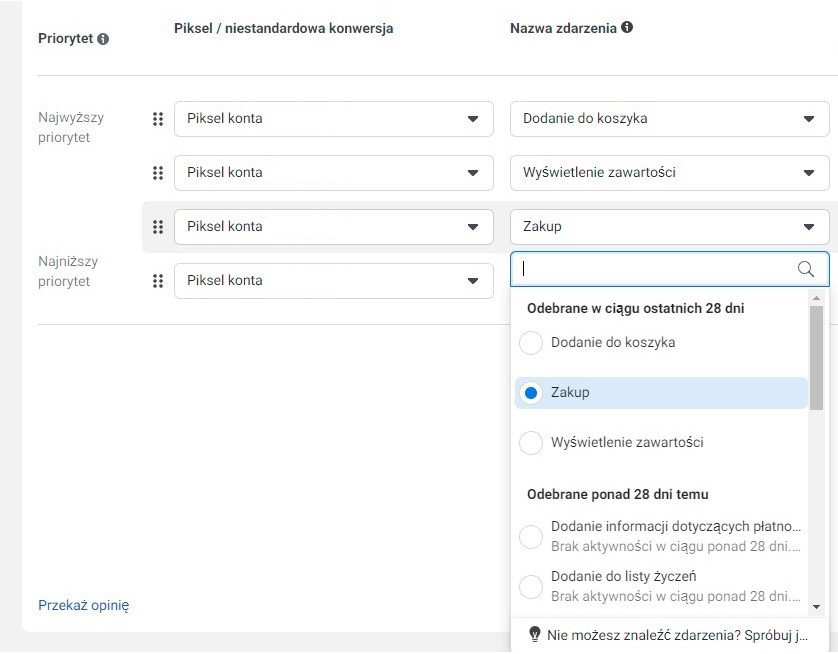Click Nie możesz znaleźć zdarzenia hint link

click(x=677, y=635)
